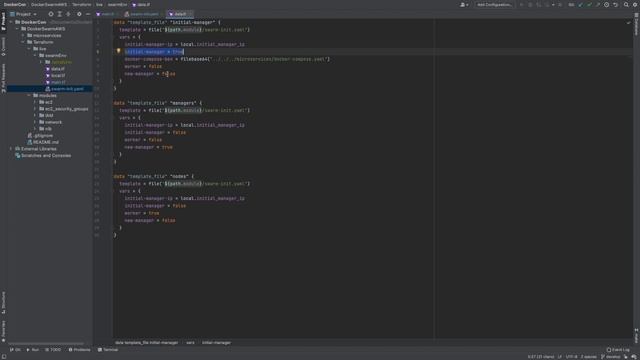Expand the microservices folder
The width and height of the screenshot is (640, 360).
tap(23, 36)
